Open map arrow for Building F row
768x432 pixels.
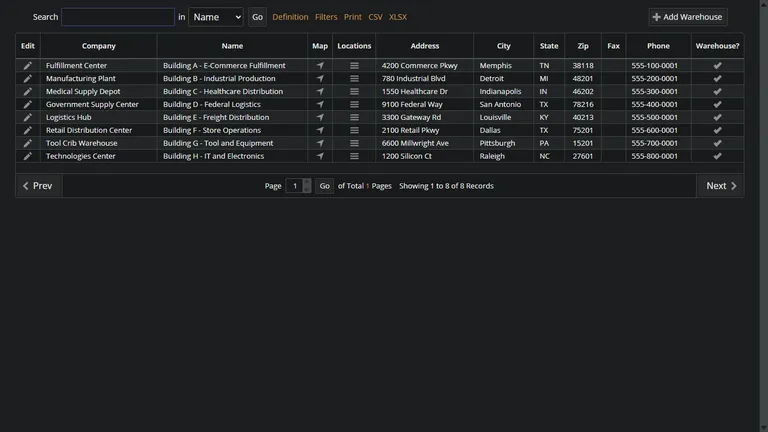pyautogui.click(x=320, y=130)
